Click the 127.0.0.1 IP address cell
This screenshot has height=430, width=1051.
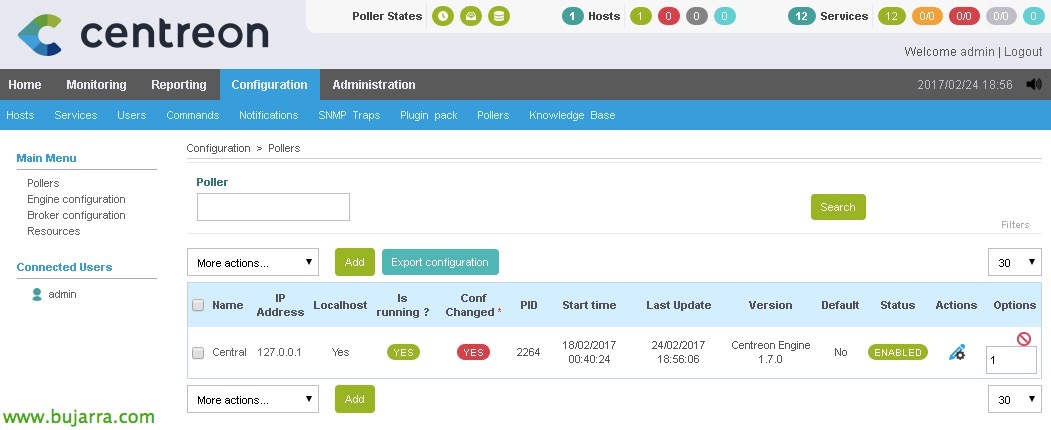279,352
